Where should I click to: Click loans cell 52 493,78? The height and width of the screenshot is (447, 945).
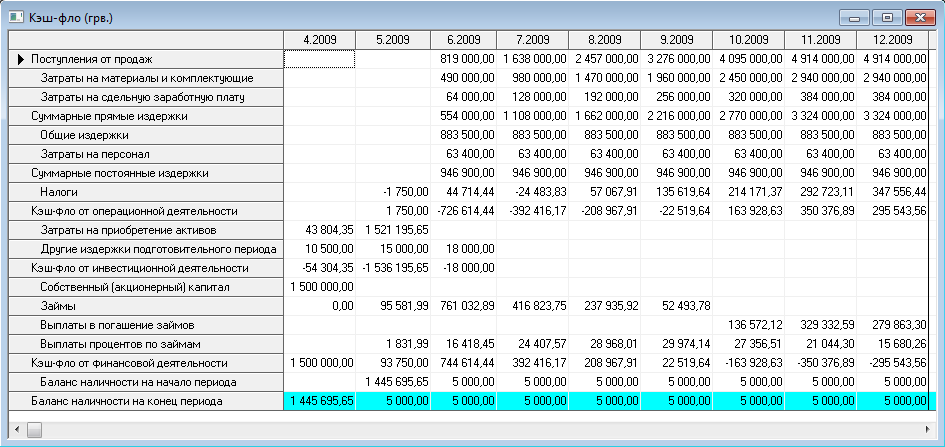[676, 306]
